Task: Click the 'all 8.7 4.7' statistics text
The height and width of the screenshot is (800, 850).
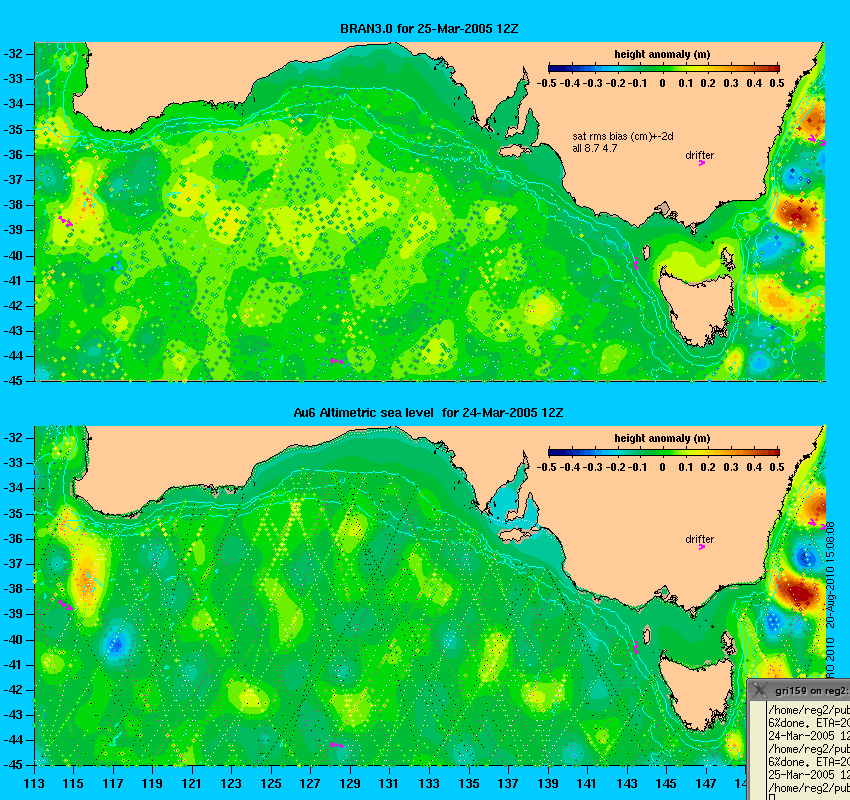Action: click(x=595, y=148)
